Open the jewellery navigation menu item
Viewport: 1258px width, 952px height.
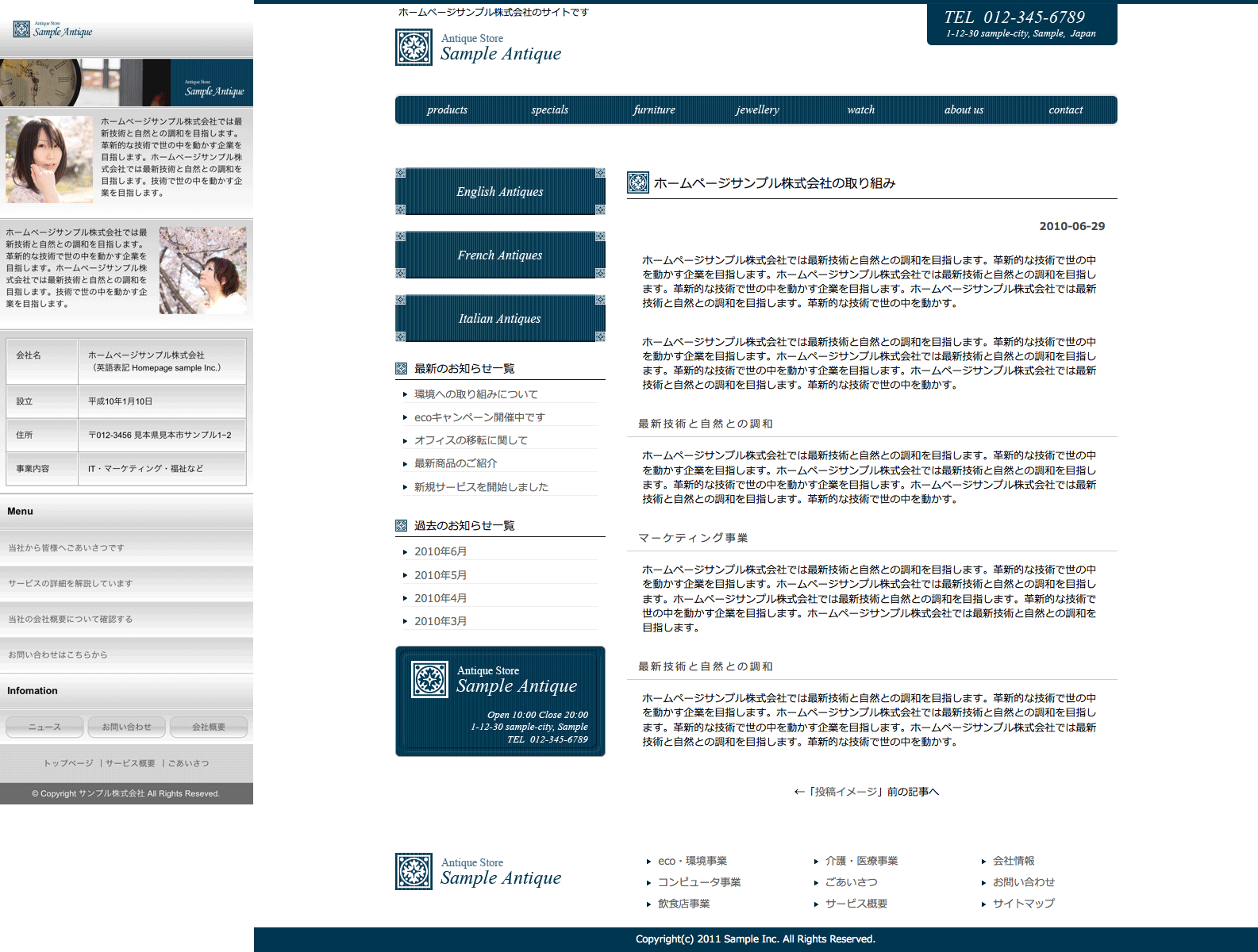757,110
